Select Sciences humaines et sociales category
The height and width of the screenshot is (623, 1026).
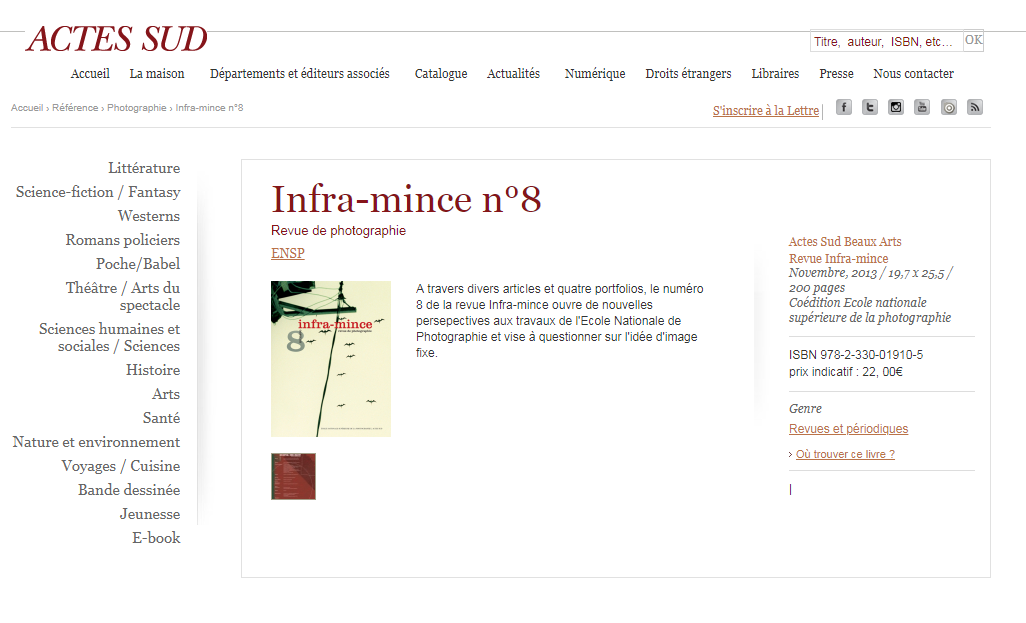[x=109, y=338]
